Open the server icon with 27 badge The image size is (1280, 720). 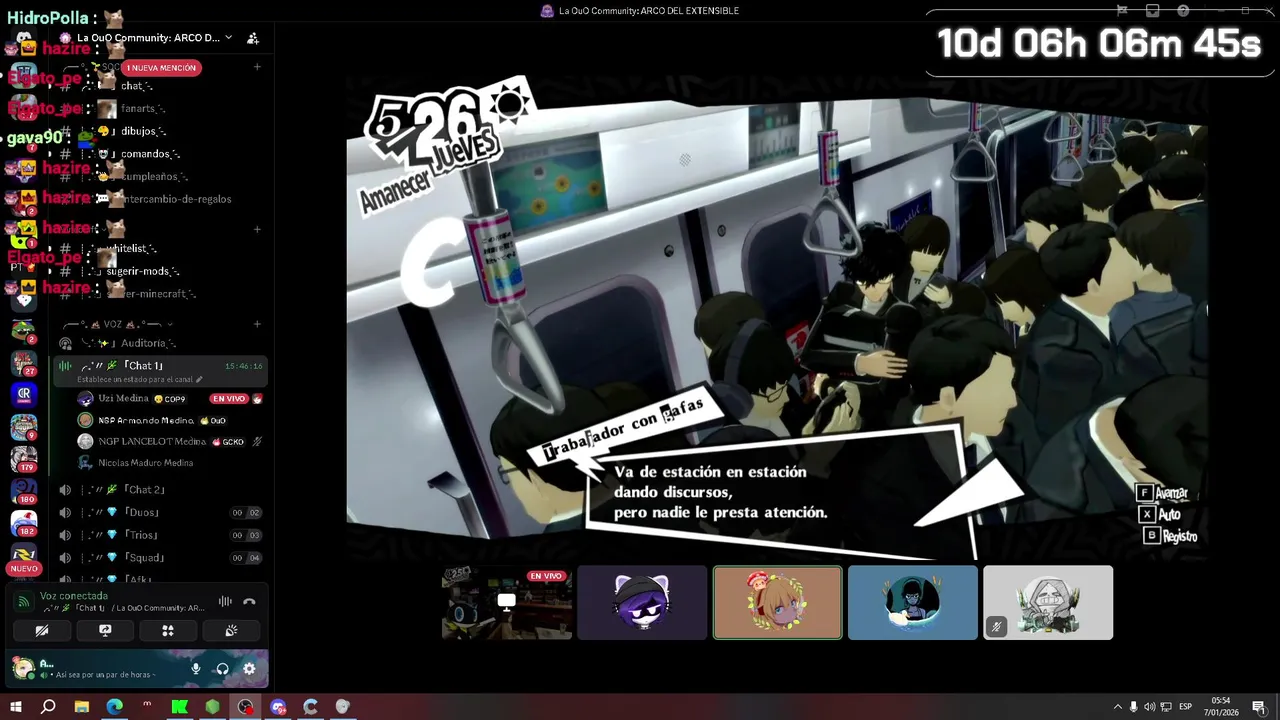click(x=24, y=363)
